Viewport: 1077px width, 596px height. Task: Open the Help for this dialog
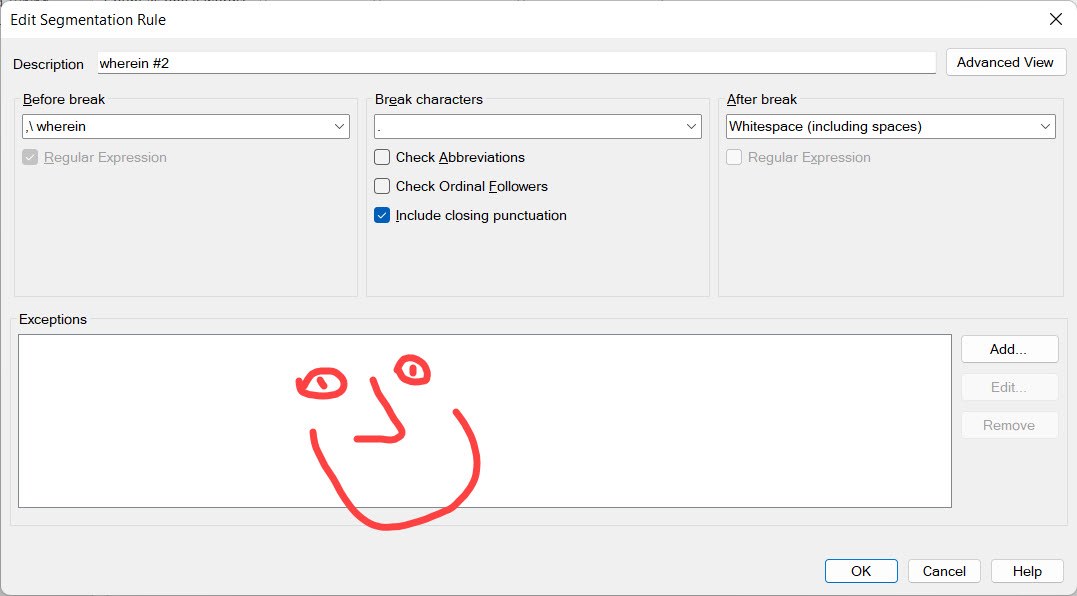click(1026, 571)
